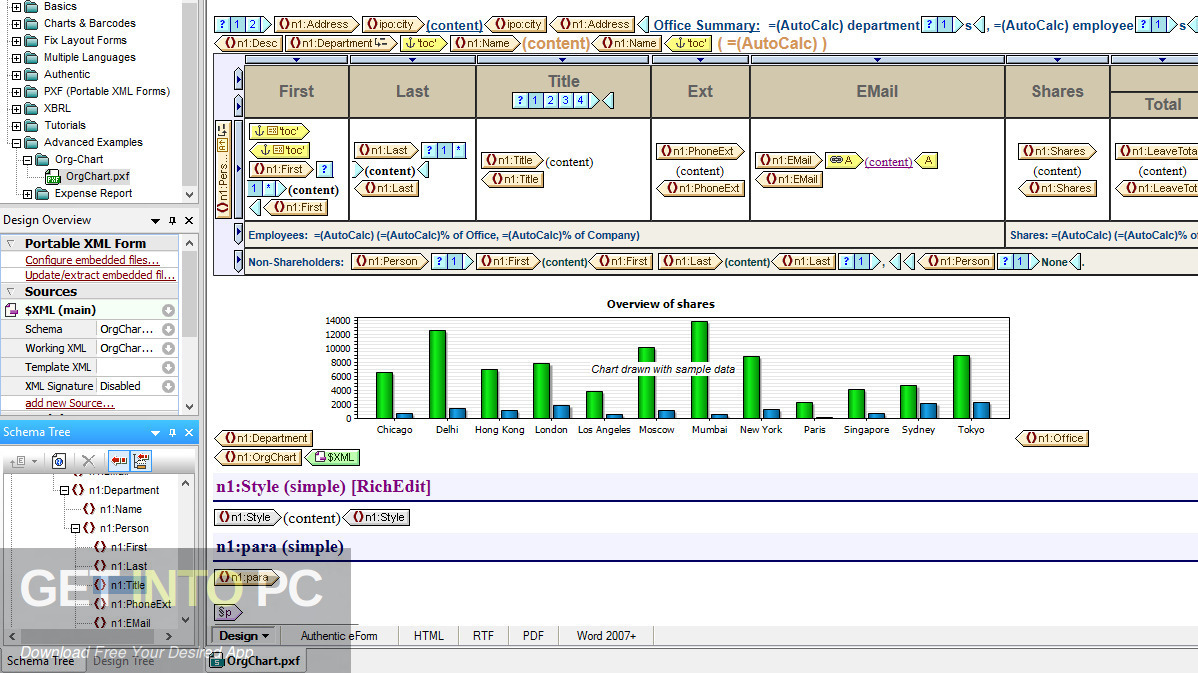1198x673 pixels.
Task: Collapse the Advanced Examples folder
Action: (16, 143)
